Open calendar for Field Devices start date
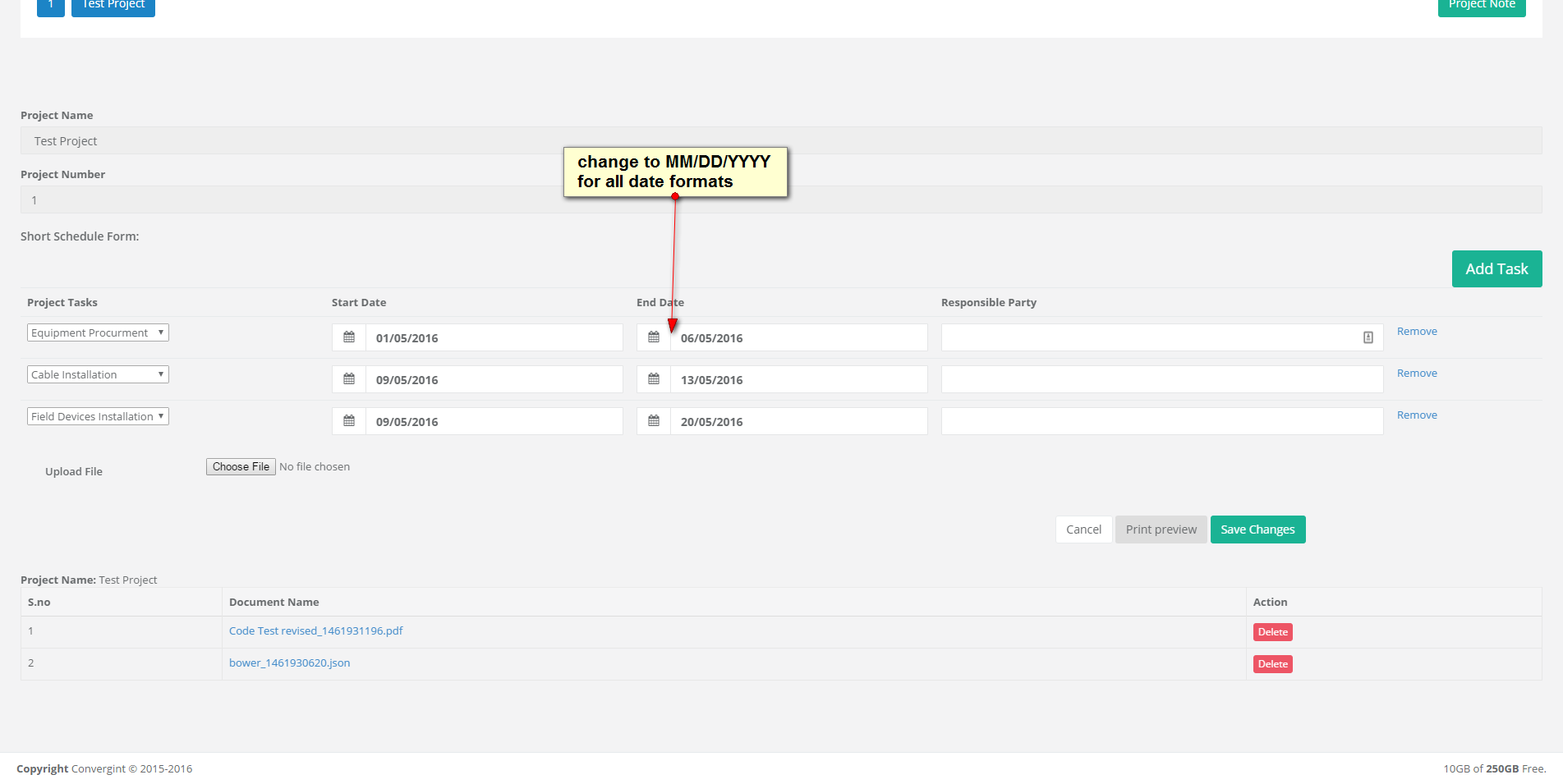The image size is (1563, 784). 349,421
